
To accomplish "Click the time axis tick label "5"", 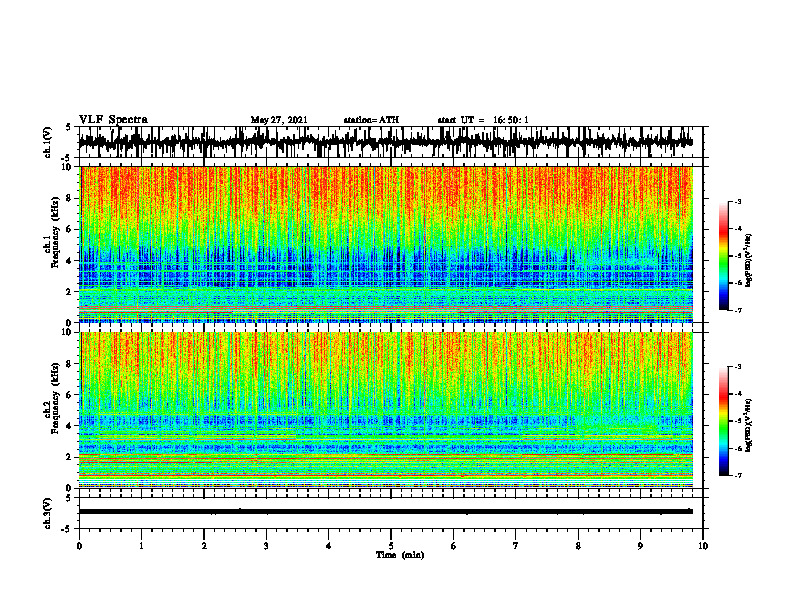I will pyautogui.click(x=391, y=546).
